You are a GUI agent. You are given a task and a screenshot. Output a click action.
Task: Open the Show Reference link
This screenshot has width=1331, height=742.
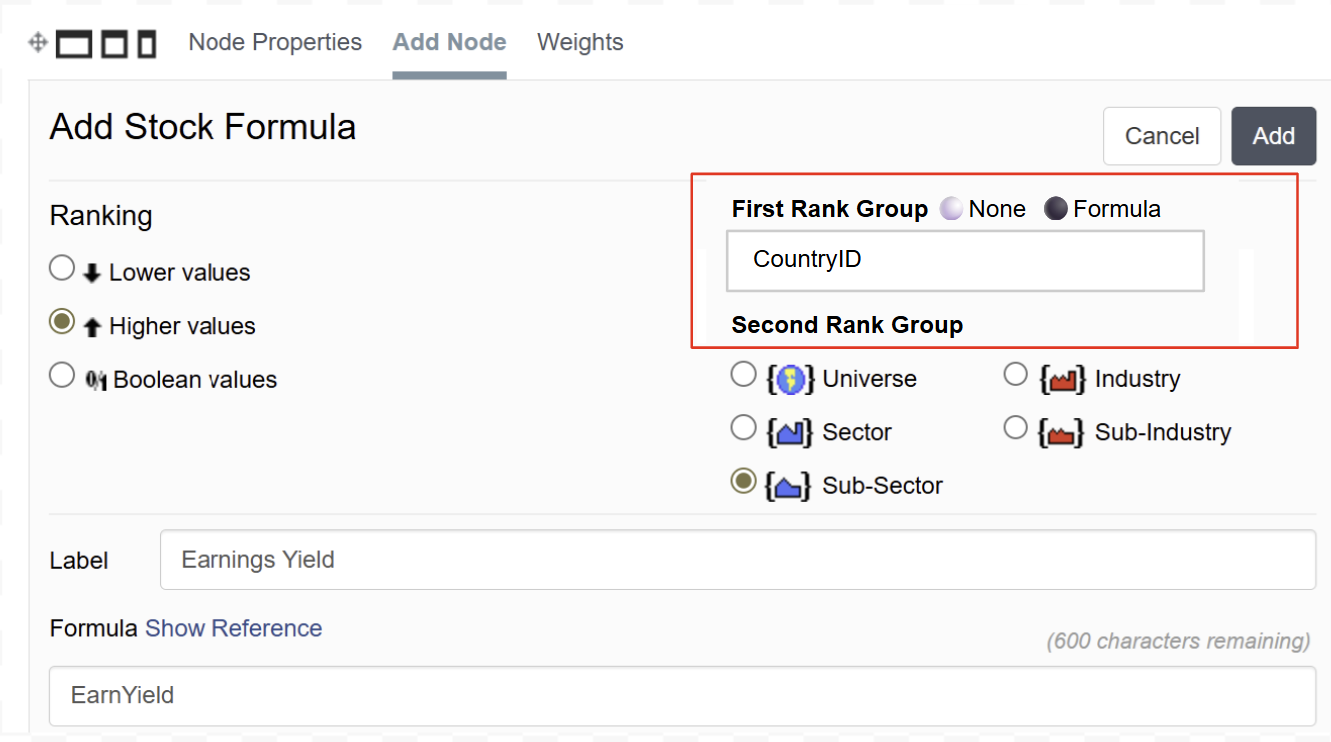[233, 628]
